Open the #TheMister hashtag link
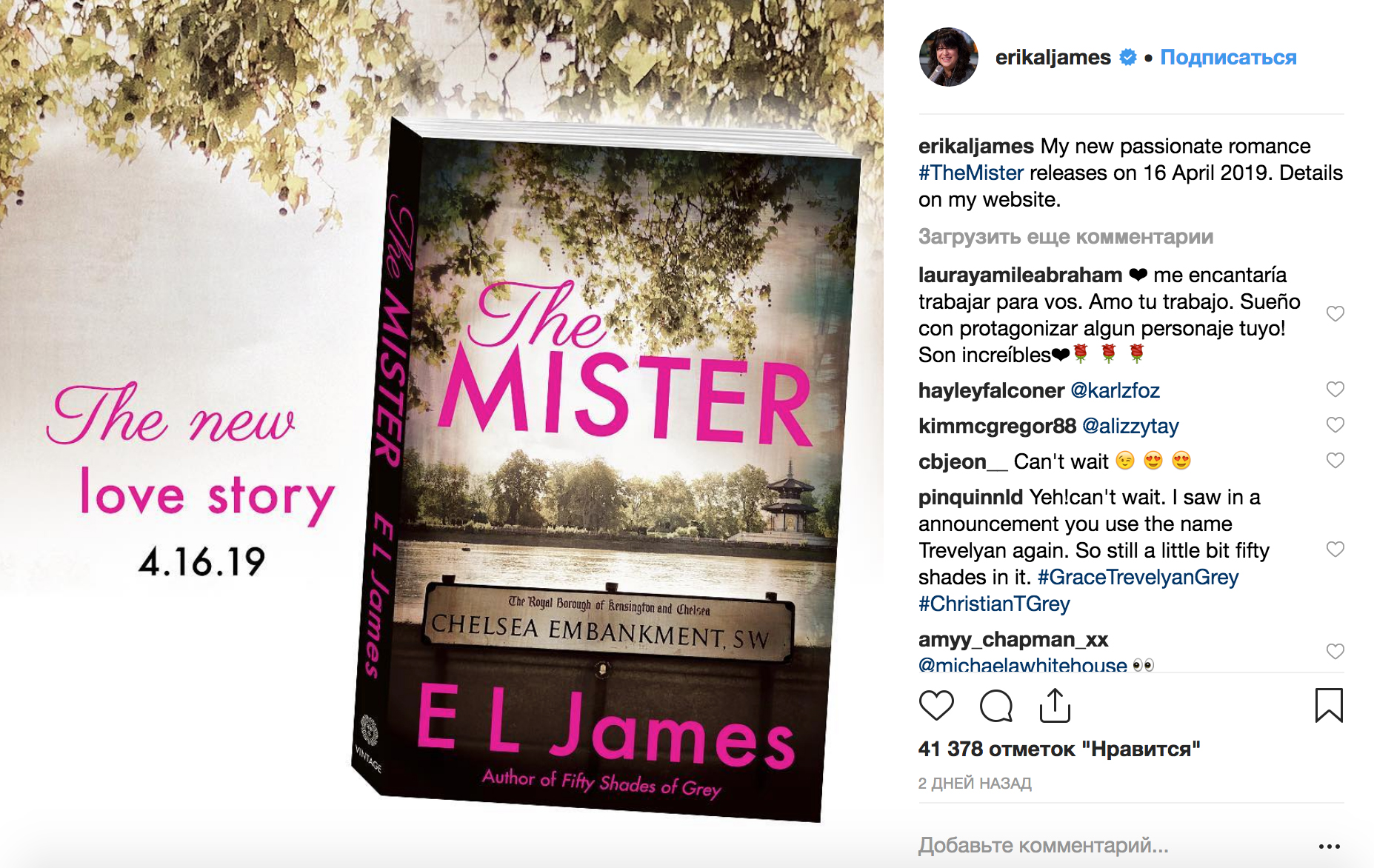The width and height of the screenshot is (1374, 868). [971, 173]
